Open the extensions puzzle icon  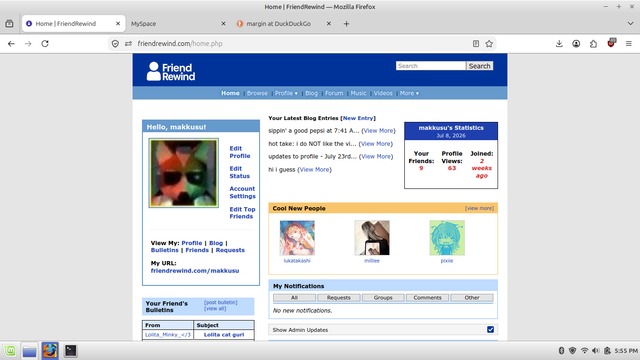[593, 44]
